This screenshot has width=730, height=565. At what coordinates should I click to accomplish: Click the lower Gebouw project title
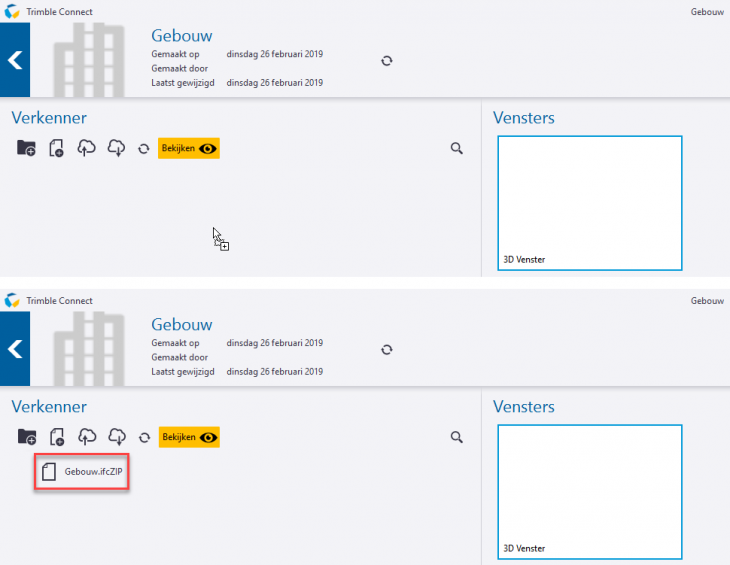pyautogui.click(x=182, y=325)
